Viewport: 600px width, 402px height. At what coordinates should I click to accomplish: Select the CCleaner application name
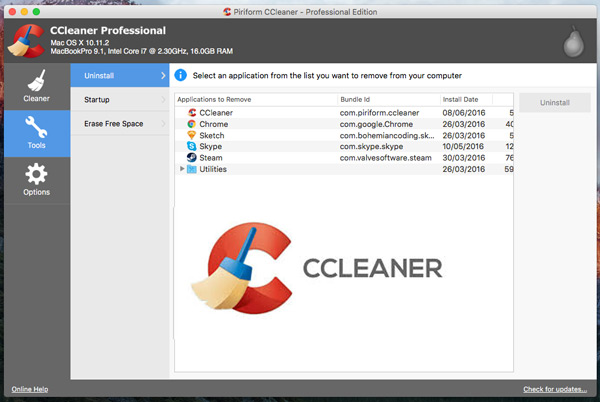click(216, 113)
